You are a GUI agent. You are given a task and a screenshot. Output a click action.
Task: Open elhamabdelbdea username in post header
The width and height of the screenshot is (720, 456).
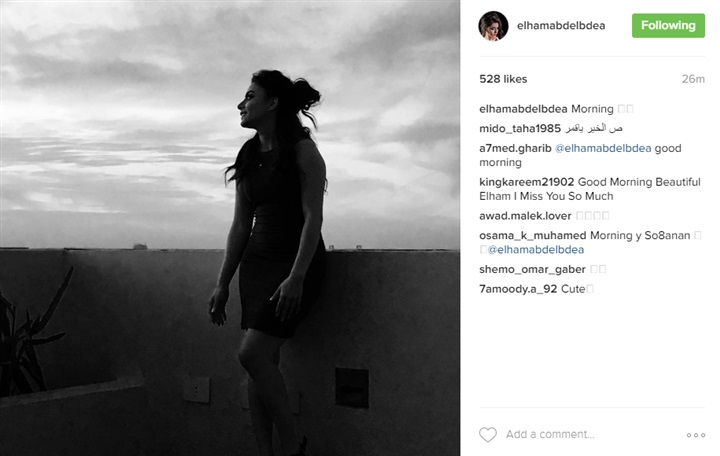point(561,26)
